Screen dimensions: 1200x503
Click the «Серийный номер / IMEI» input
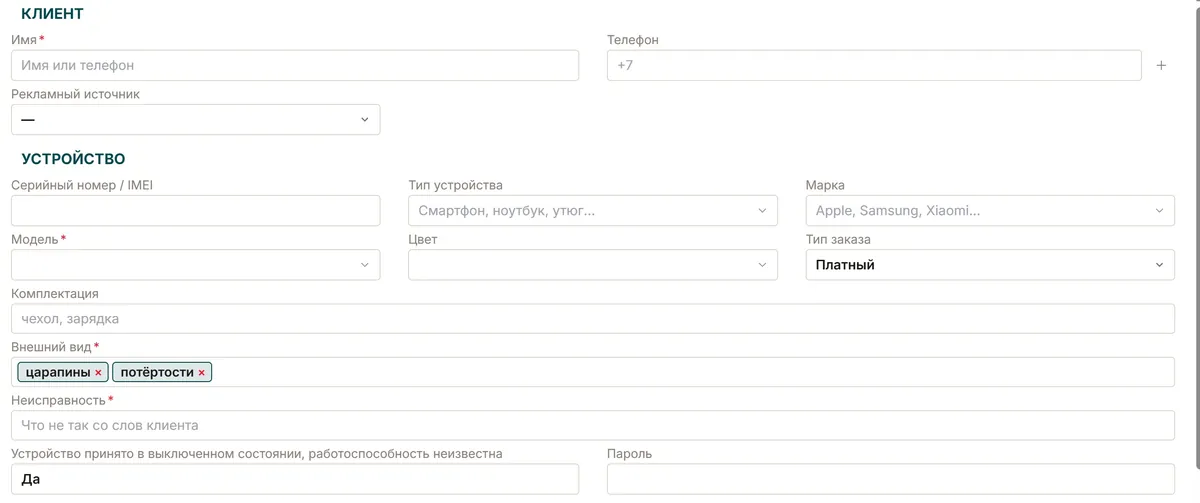tap(196, 211)
